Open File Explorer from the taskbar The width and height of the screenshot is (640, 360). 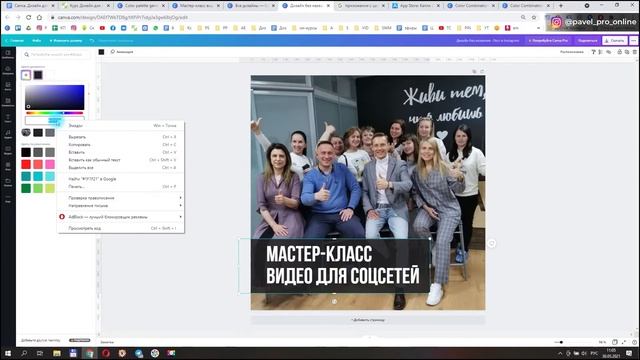click(57, 353)
